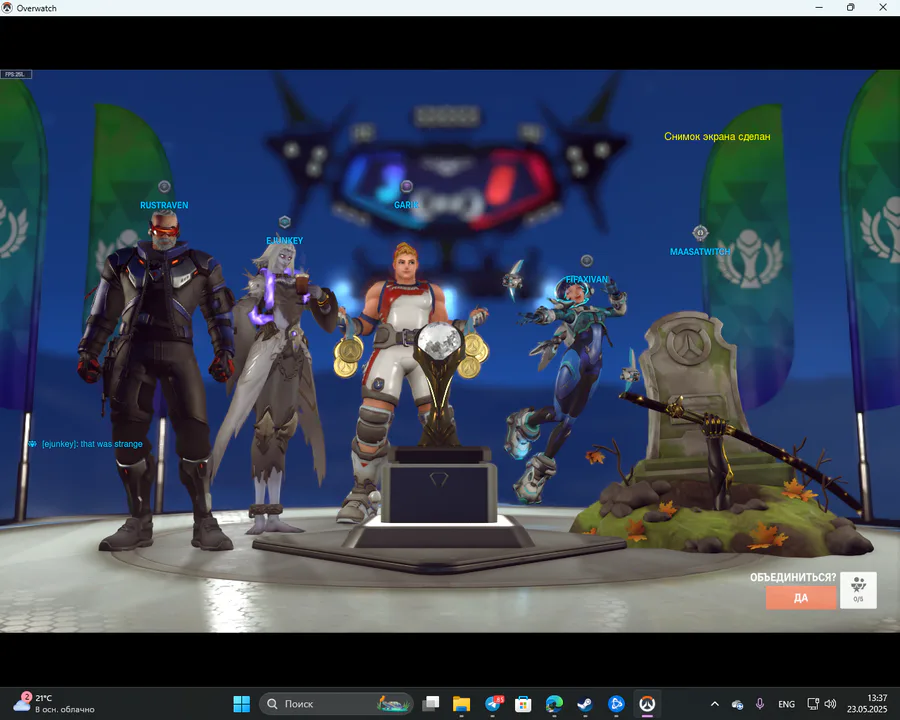The image size is (900, 720).
Task: Click the rank badge above EJUNKEY
Action: tap(285, 222)
